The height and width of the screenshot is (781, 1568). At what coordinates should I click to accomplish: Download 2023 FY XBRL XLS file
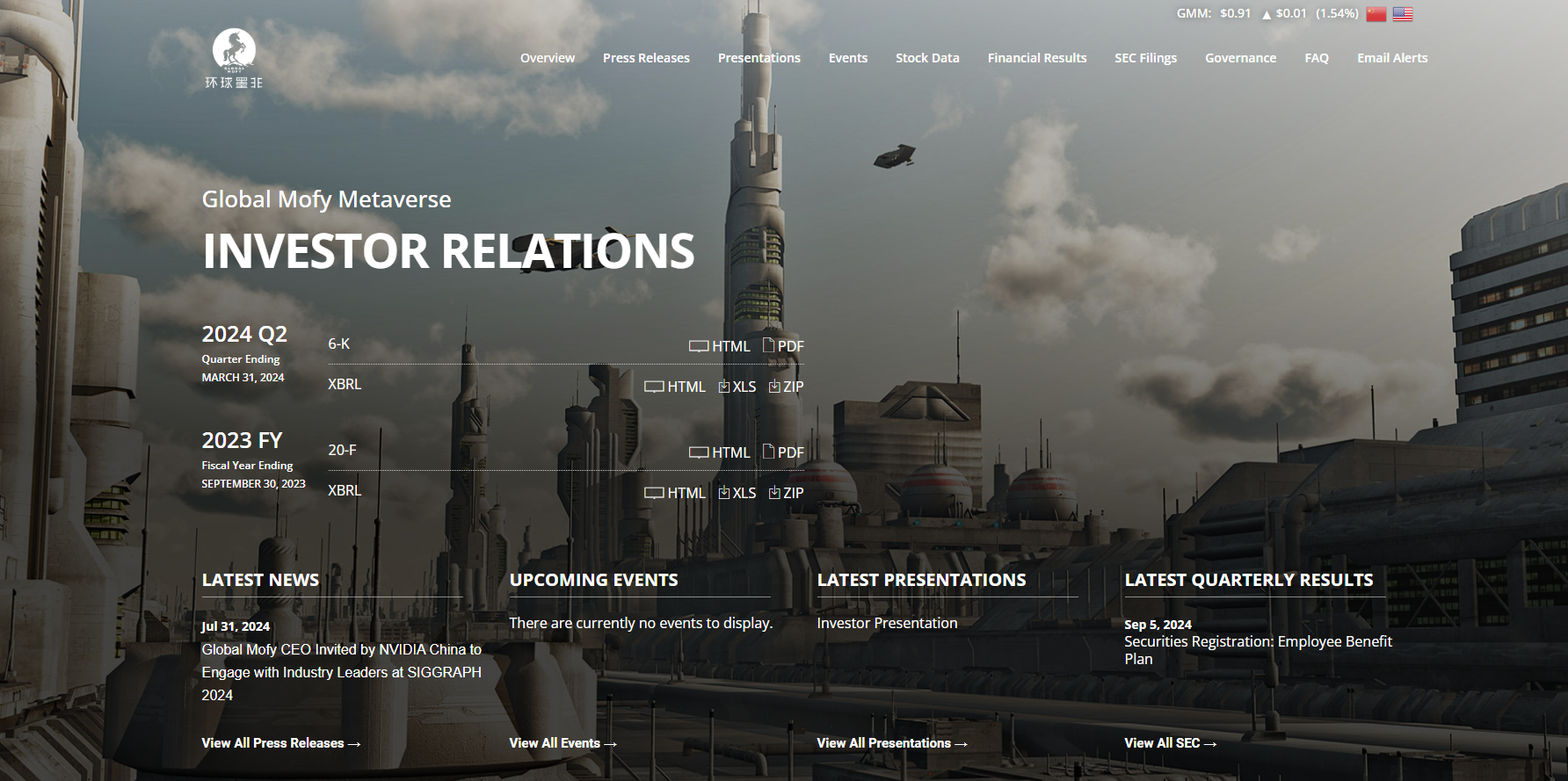737,493
